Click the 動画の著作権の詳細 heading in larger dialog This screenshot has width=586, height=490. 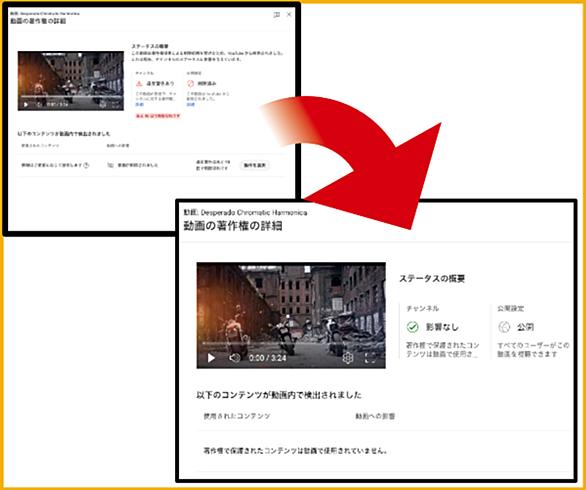(233, 226)
